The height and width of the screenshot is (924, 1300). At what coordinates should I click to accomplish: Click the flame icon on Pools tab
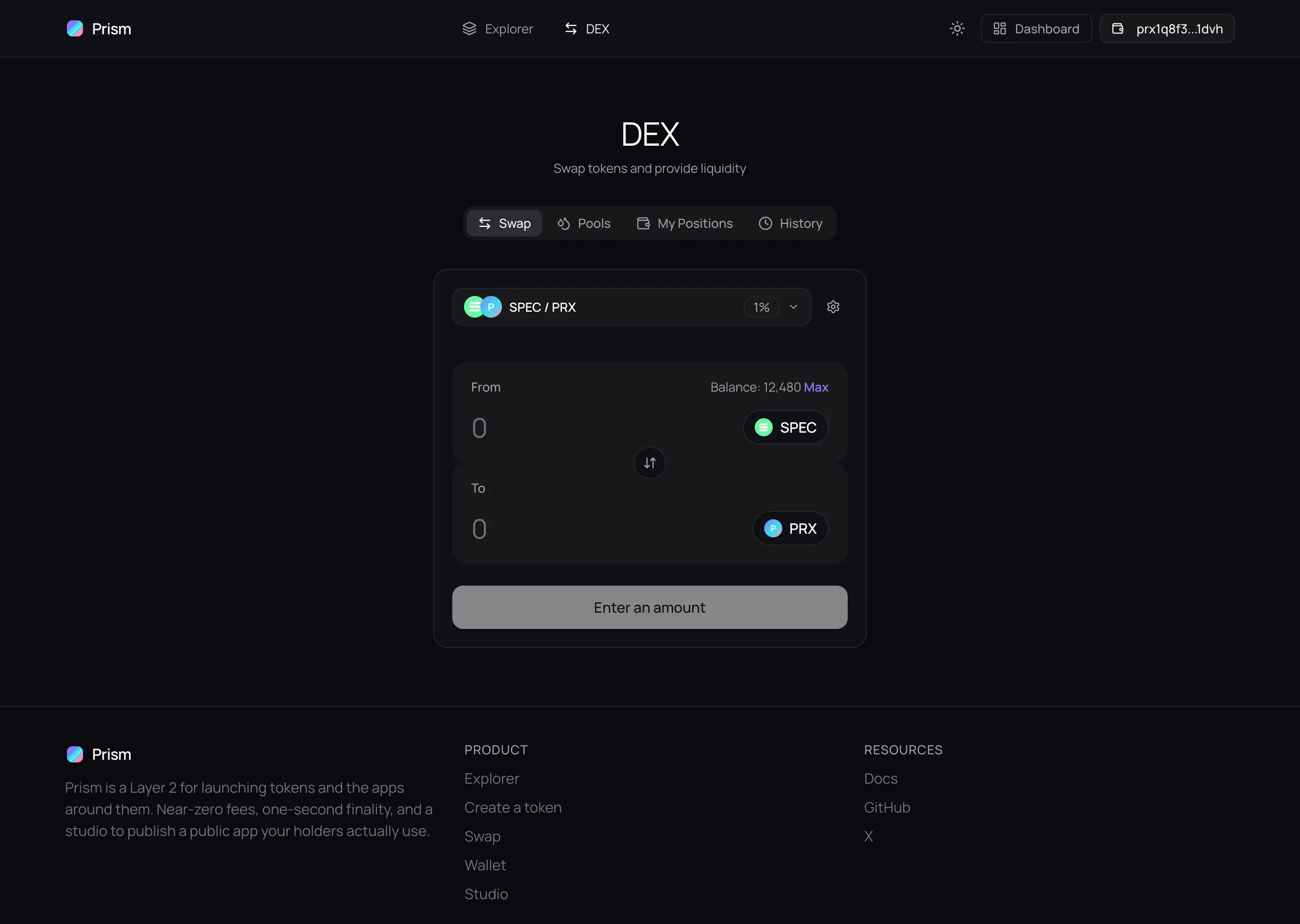click(563, 223)
